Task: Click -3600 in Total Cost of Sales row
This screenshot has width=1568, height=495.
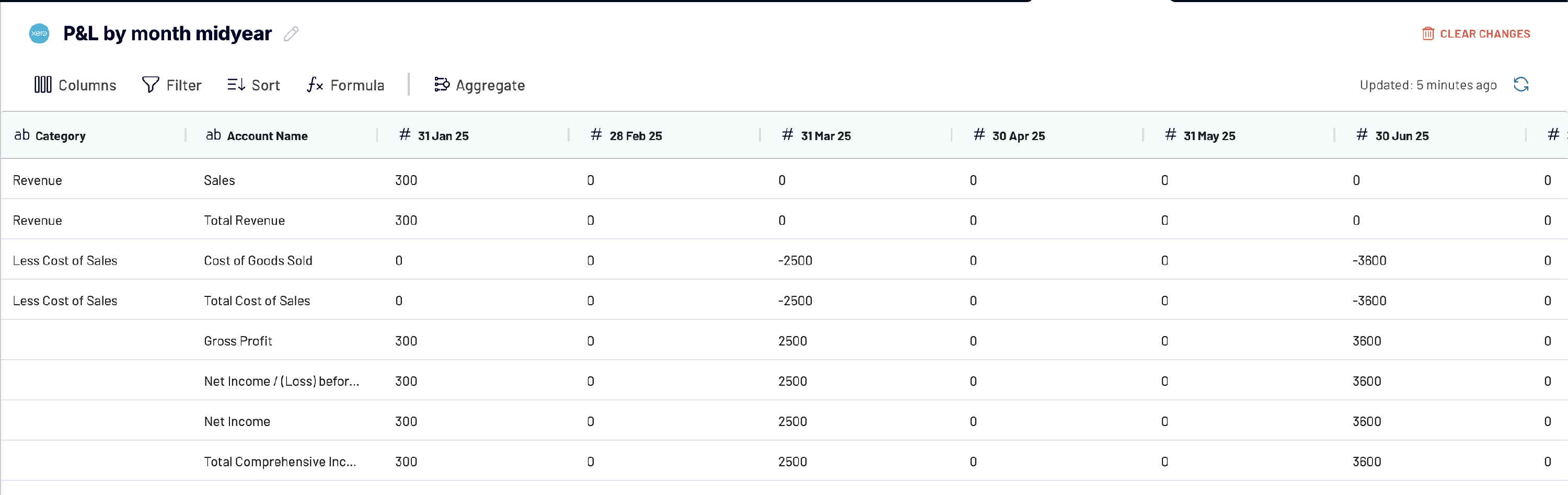Action: coord(1369,301)
